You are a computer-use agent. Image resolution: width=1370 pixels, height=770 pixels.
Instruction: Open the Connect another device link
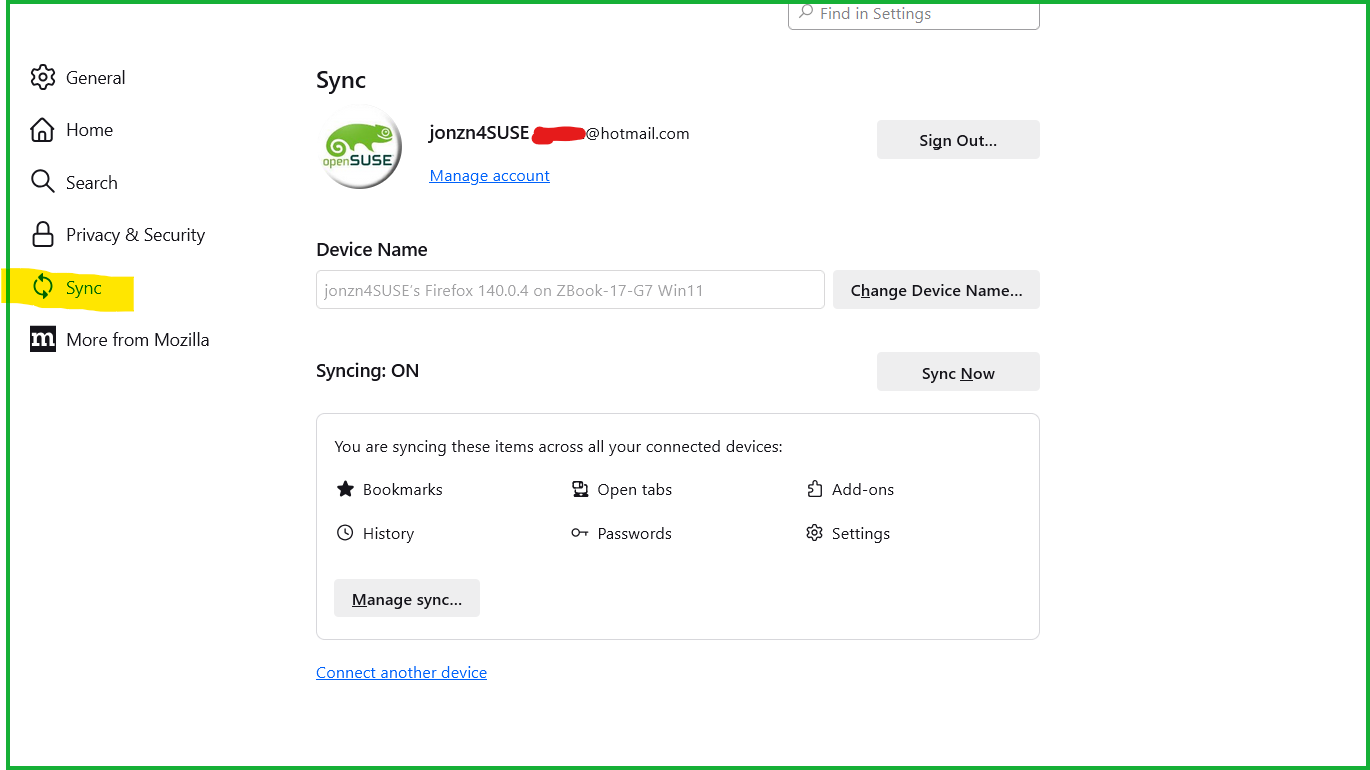coord(401,673)
